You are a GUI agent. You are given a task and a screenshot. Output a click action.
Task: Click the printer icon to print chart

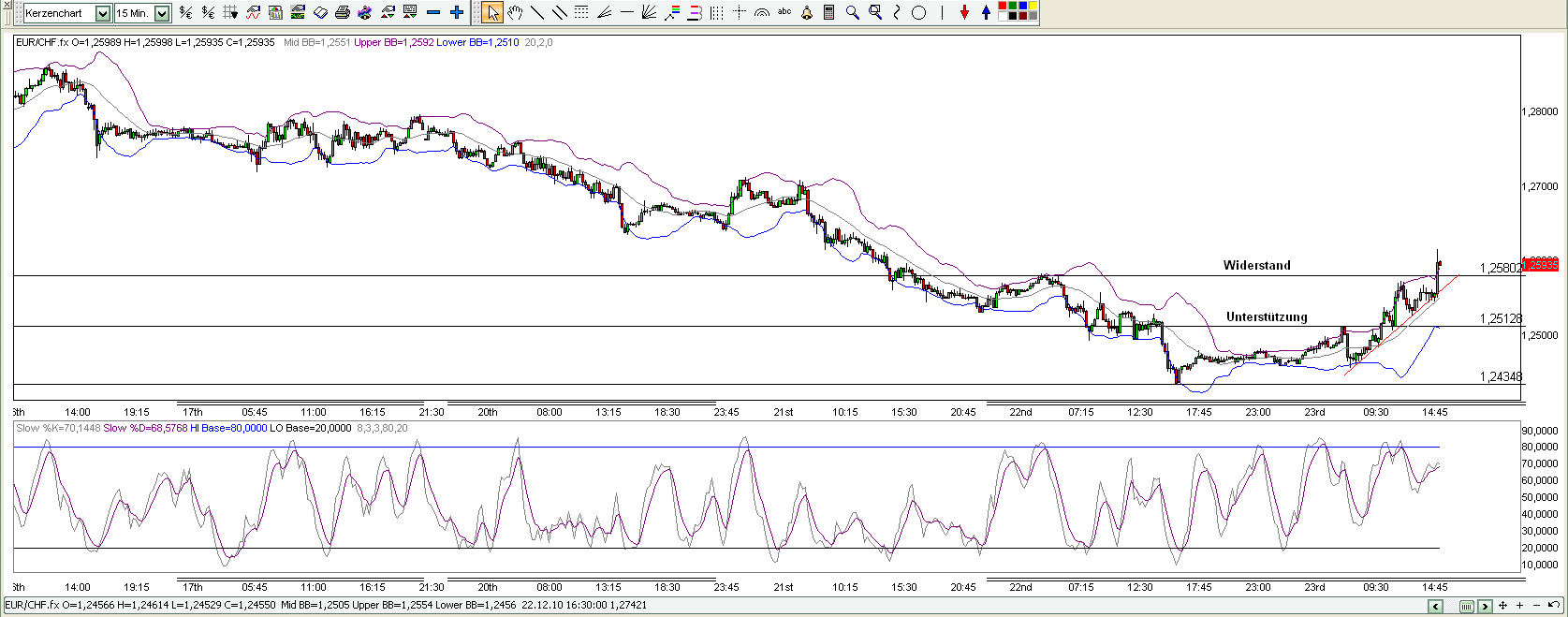343,12
